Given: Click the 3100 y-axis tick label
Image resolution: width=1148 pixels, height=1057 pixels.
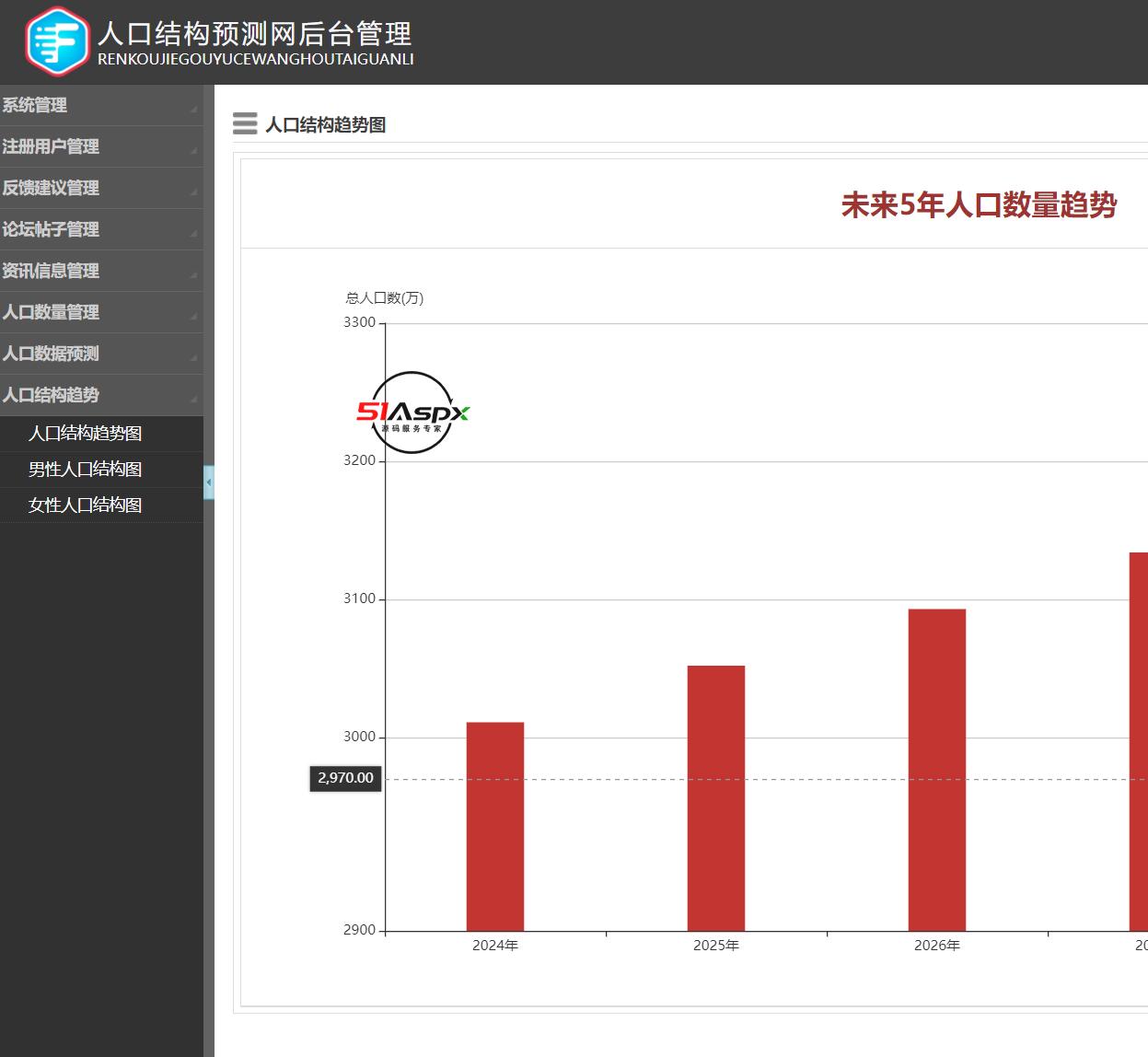Looking at the screenshot, I should [x=360, y=598].
